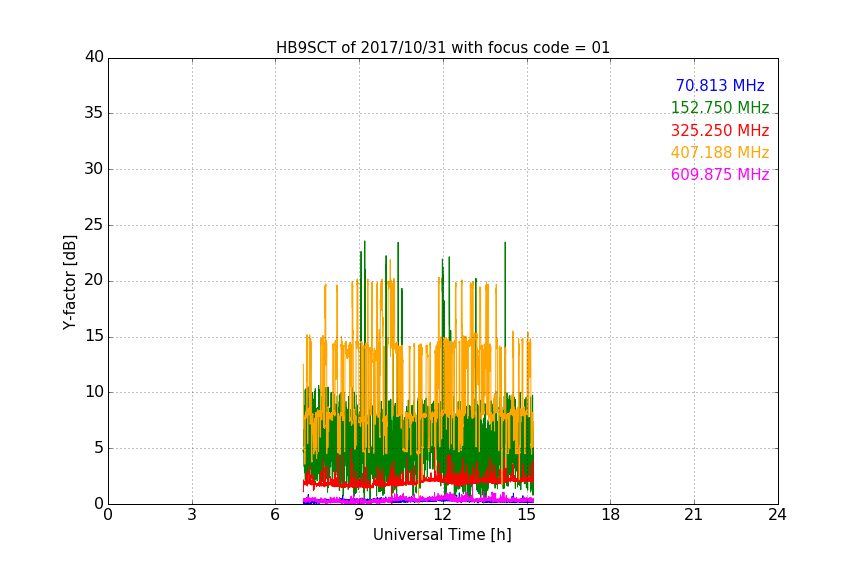Select the 325.250 MHz legend label
The width and height of the screenshot is (864, 576).
[x=720, y=130]
